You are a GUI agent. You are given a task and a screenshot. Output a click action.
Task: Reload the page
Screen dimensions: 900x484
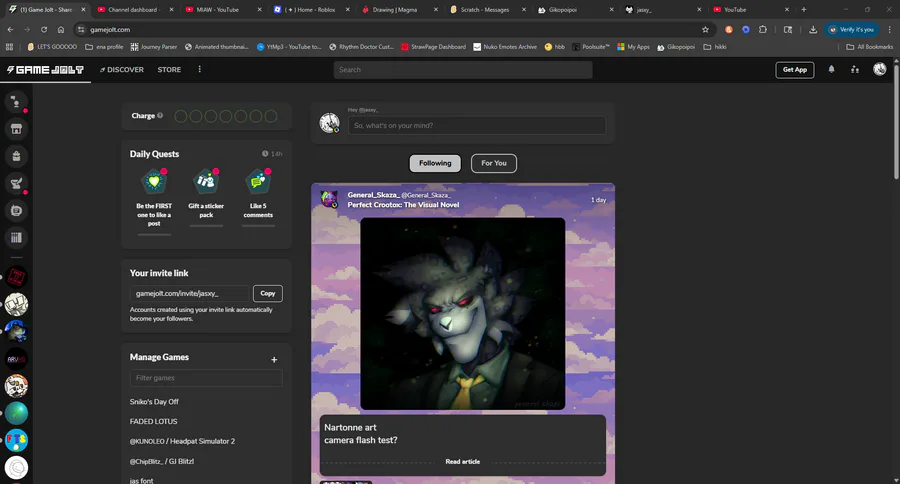(44, 29)
